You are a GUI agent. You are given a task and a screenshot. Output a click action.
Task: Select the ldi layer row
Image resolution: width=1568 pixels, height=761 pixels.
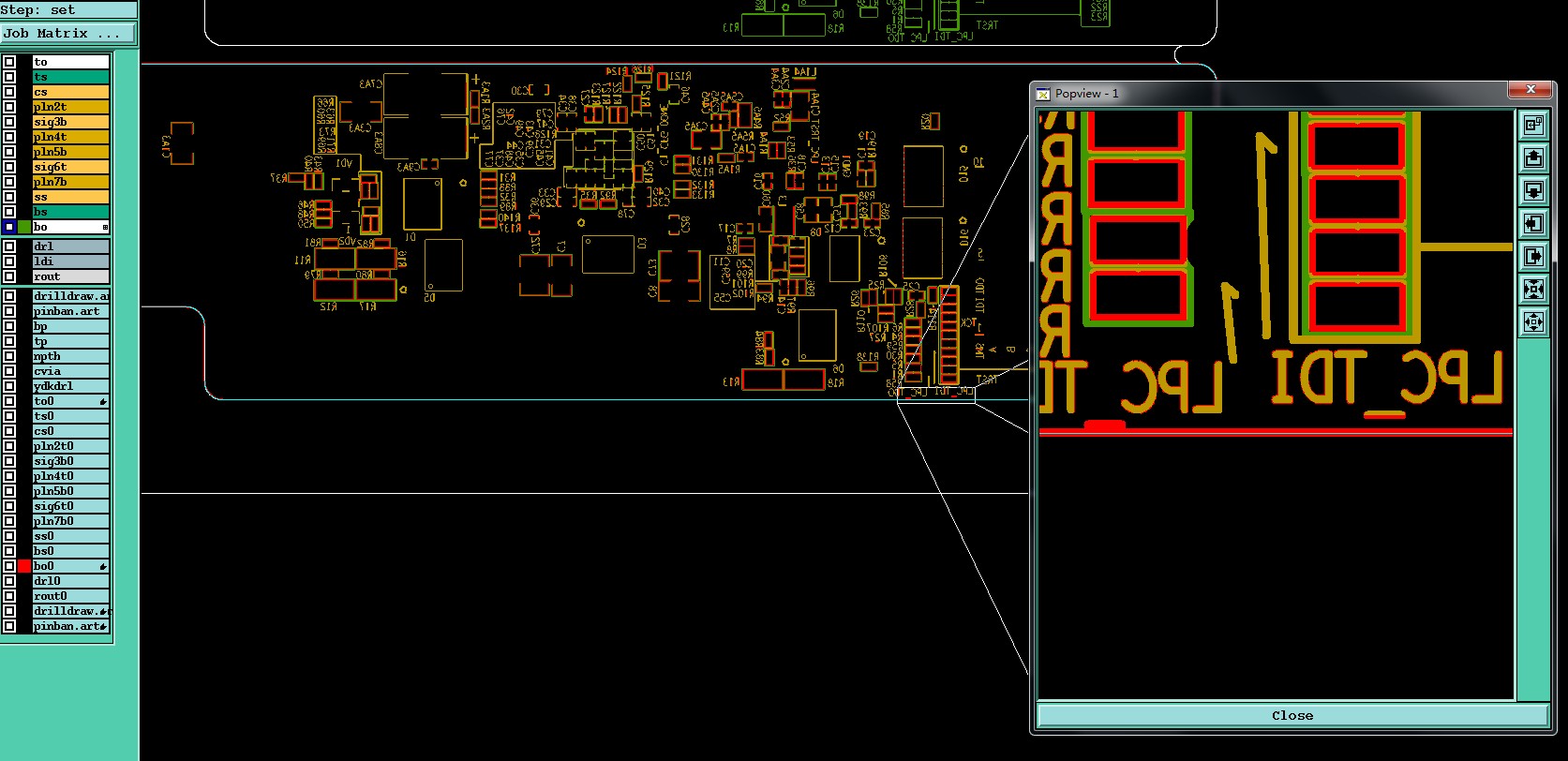[71, 261]
